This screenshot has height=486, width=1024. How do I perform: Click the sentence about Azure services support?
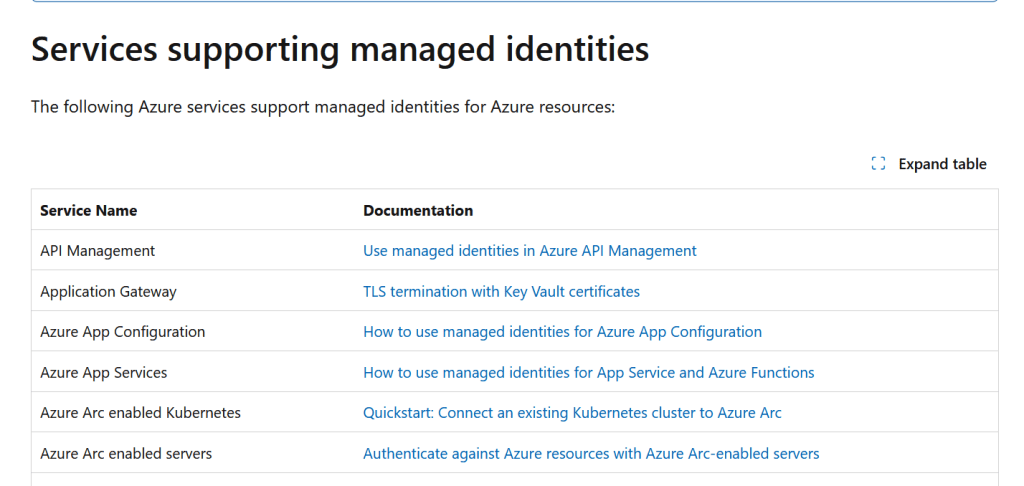[x=323, y=106]
